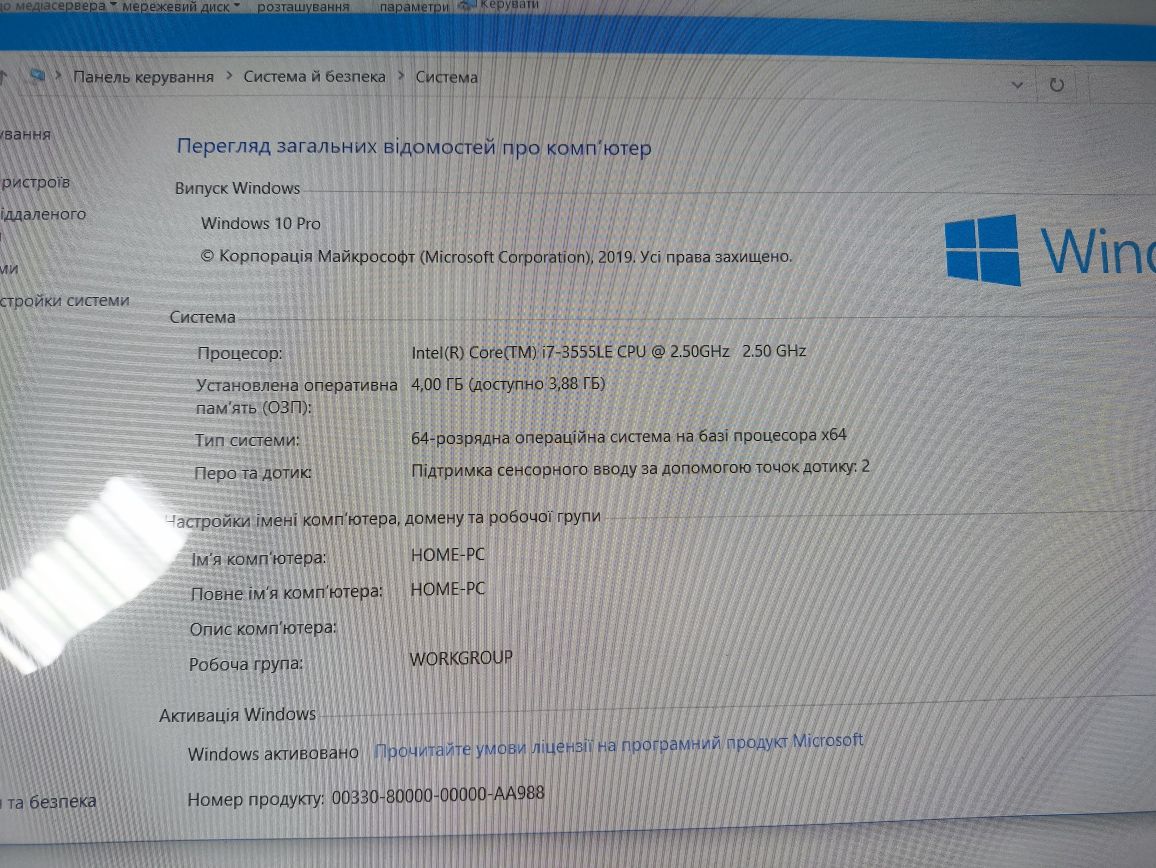The width and height of the screenshot is (1156, 868).
Task: Open 'стройки системи' sidebar link
Action: (x=65, y=300)
